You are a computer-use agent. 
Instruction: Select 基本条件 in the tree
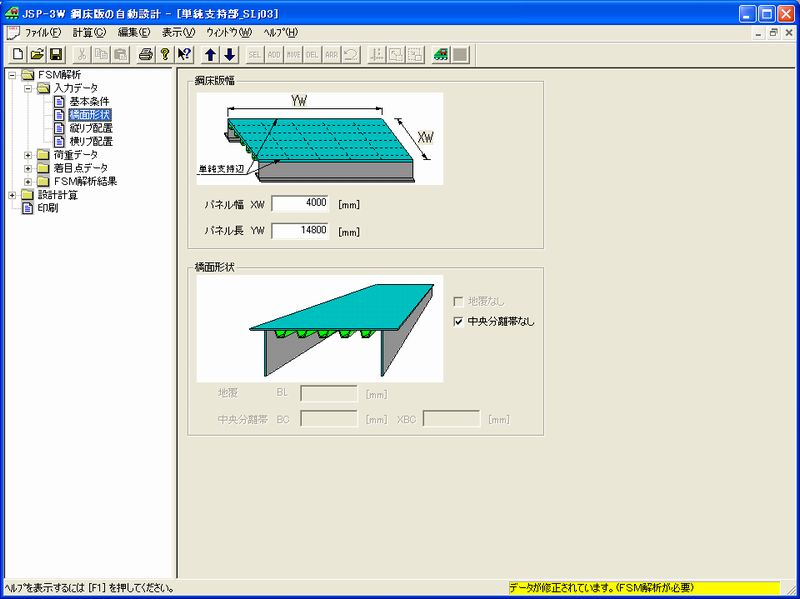tap(89, 102)
